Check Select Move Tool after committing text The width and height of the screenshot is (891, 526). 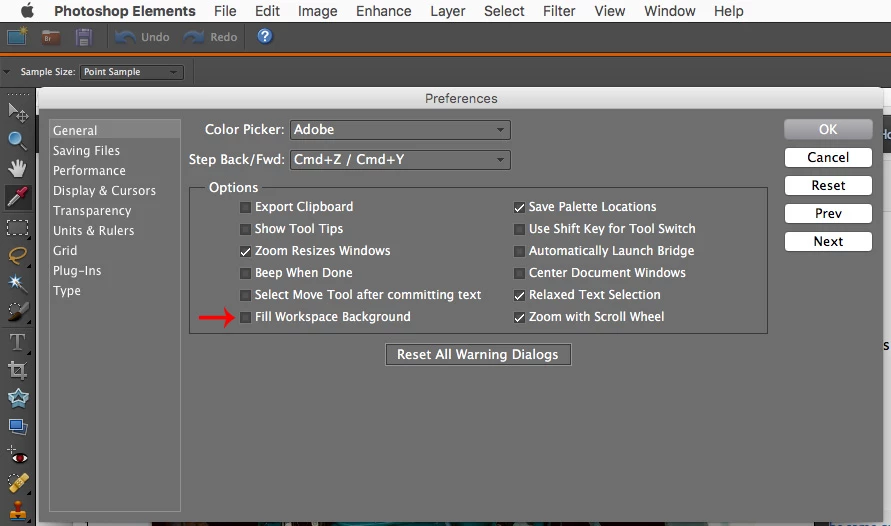pos(245,295)
